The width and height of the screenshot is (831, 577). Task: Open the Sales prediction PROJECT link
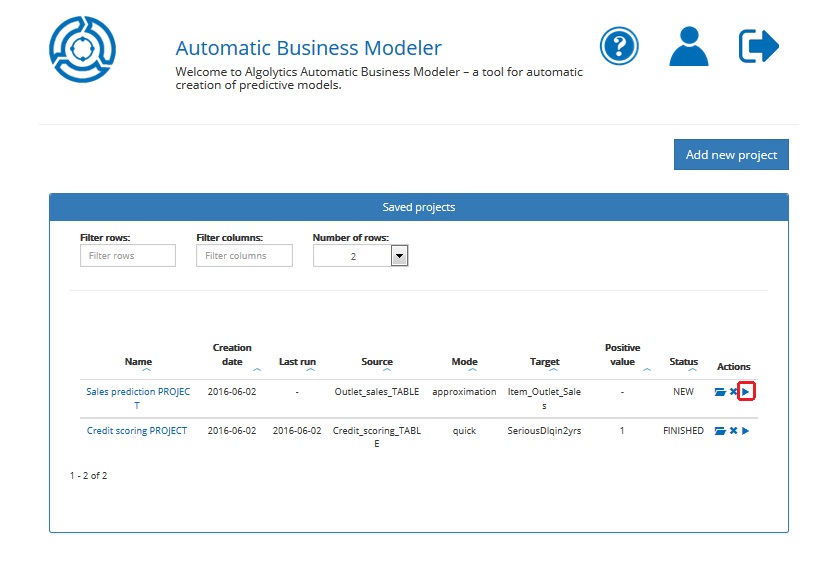click(x=137, y=392)
